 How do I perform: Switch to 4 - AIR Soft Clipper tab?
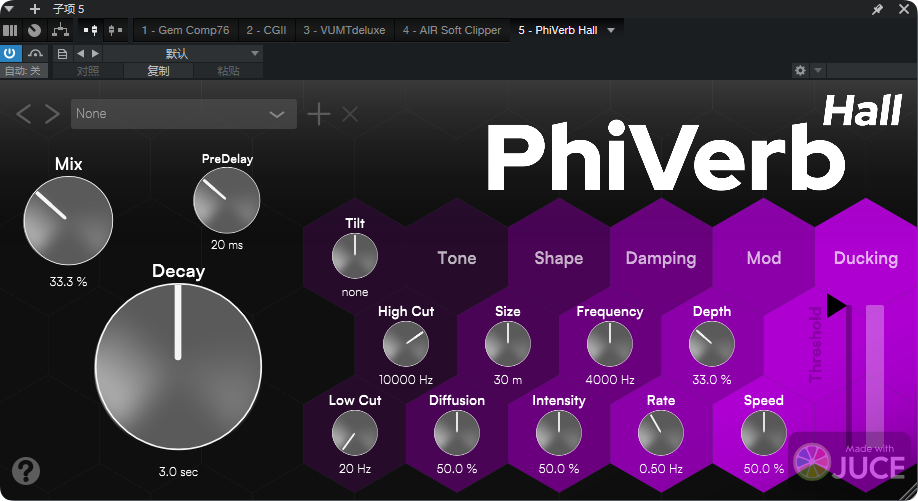(451, 30)
